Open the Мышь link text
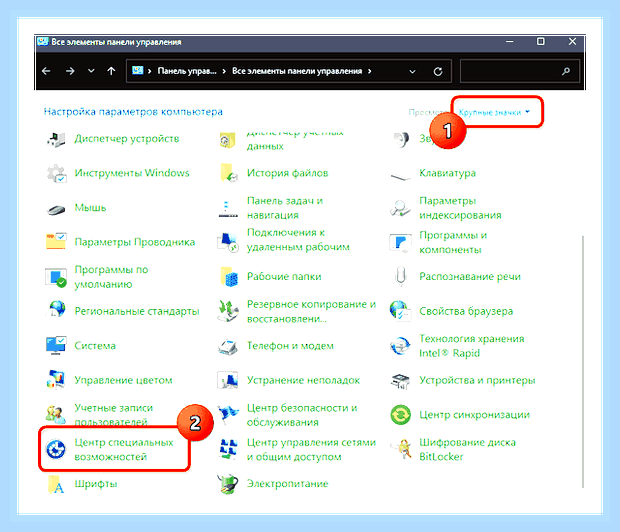Image resolution: width=620 pixels, height=532 pixels. point(91,208)
